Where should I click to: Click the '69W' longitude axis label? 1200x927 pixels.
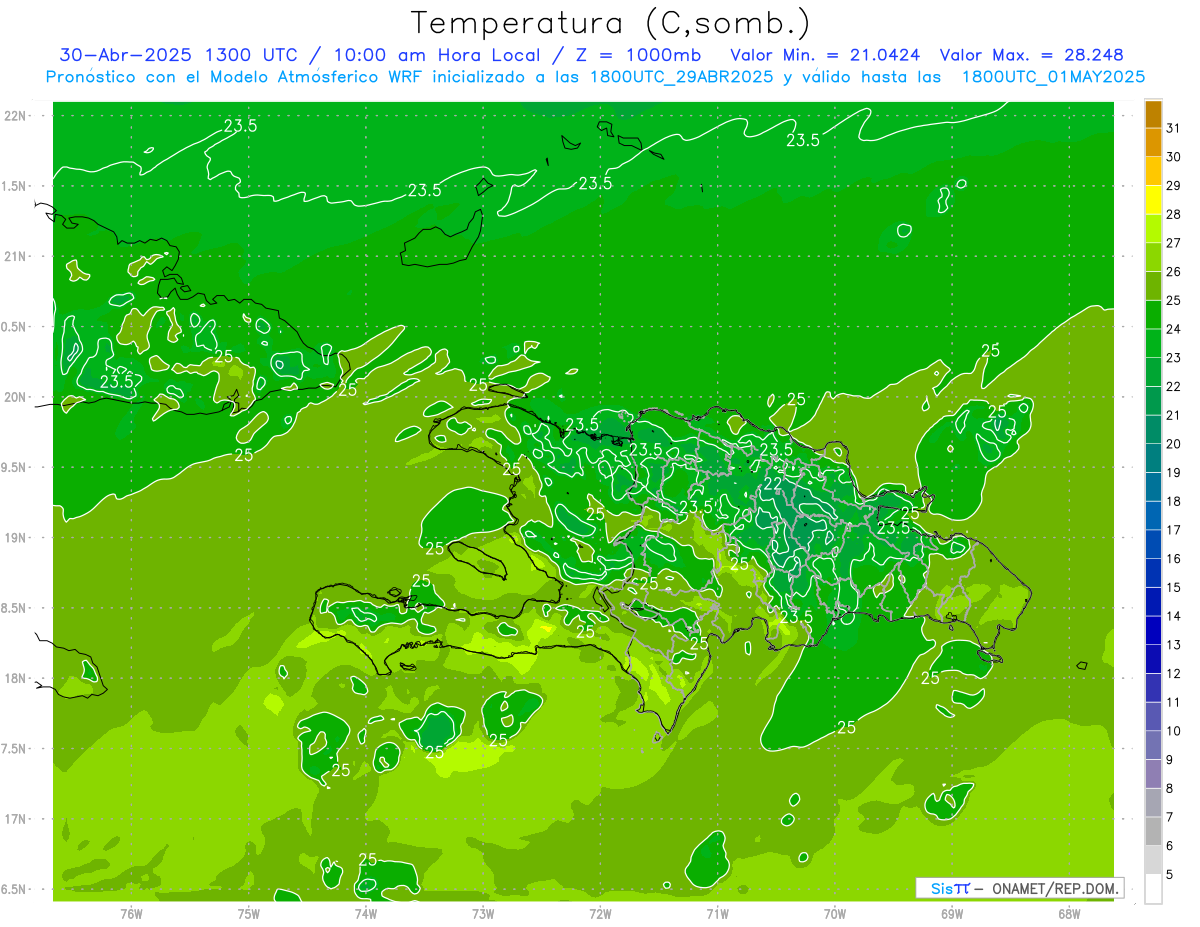coord(951,914)
